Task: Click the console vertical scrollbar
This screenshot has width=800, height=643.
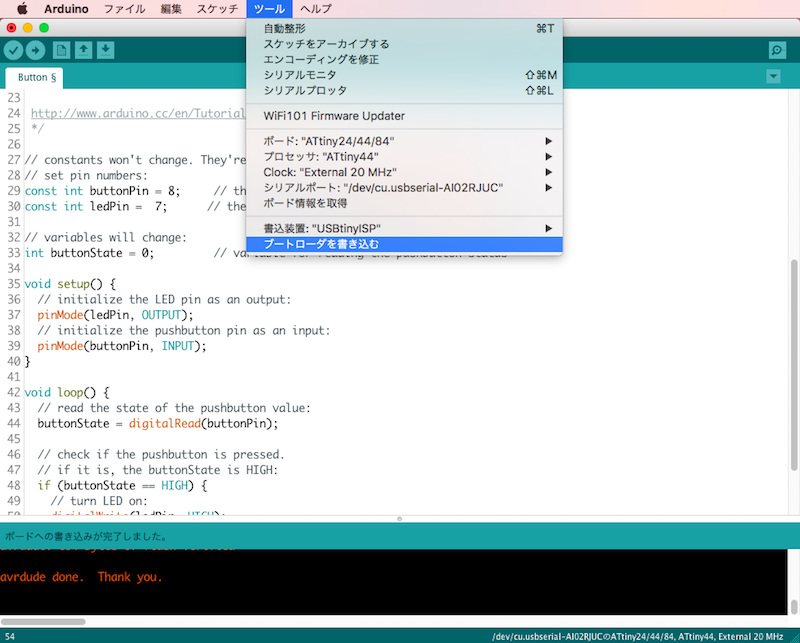Action: coord(794,606)
